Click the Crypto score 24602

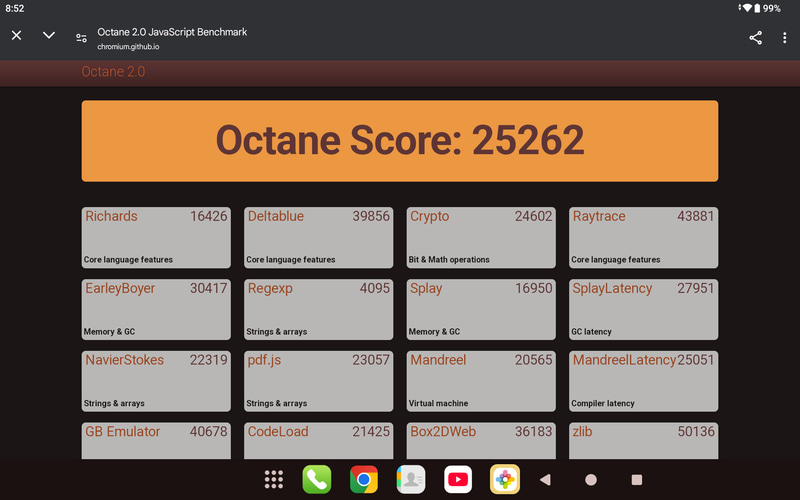coord(533,216)
